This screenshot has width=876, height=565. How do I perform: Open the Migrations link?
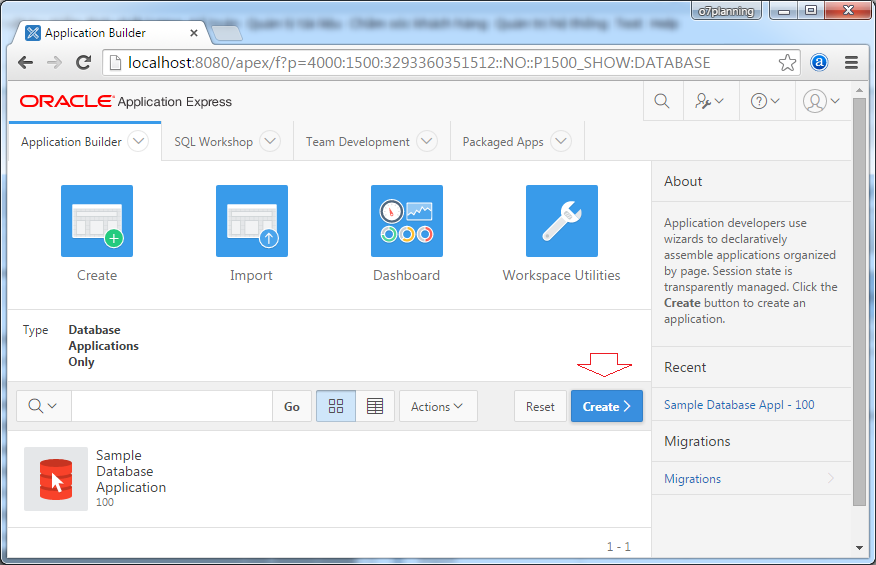coord(692,479)
